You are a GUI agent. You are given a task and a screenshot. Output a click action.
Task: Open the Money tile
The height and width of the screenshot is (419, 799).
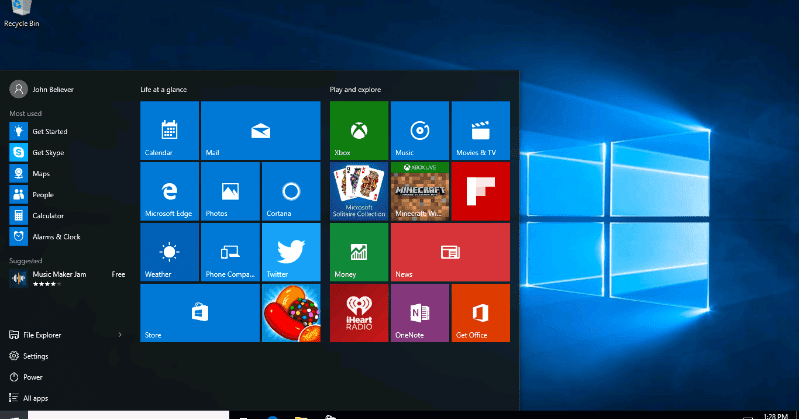pyautogui.click(x=359, y=252)
